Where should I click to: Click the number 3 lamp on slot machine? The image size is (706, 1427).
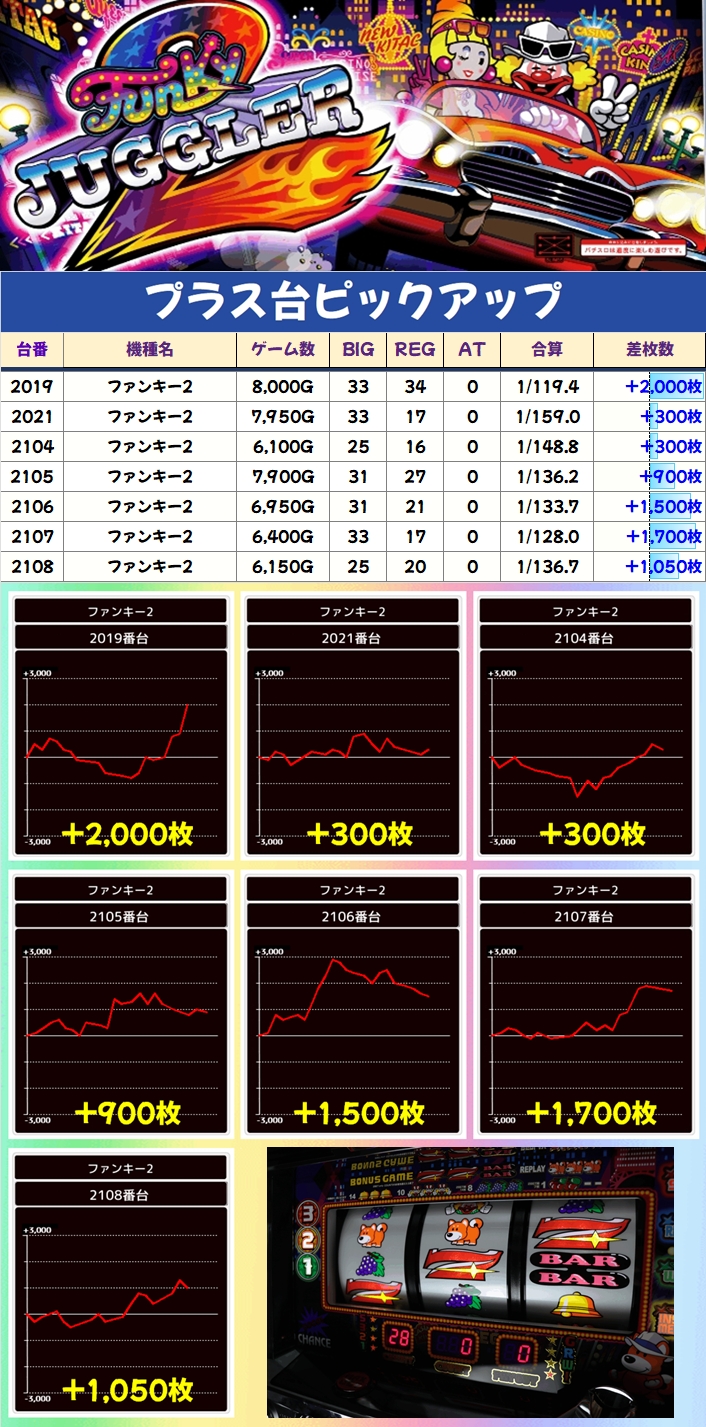coord(308,1215)
